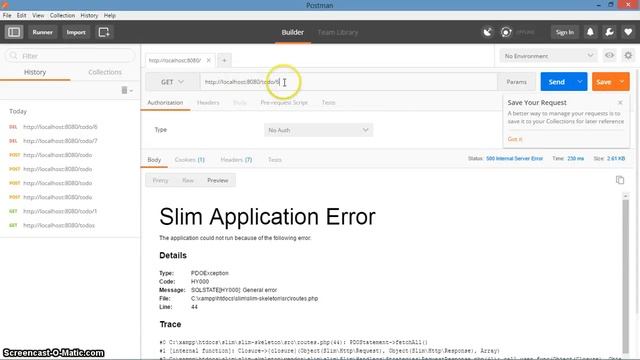Open the request Tests tab
The width and height of the screenshot is (640, 360).
[x=329, y=102]
